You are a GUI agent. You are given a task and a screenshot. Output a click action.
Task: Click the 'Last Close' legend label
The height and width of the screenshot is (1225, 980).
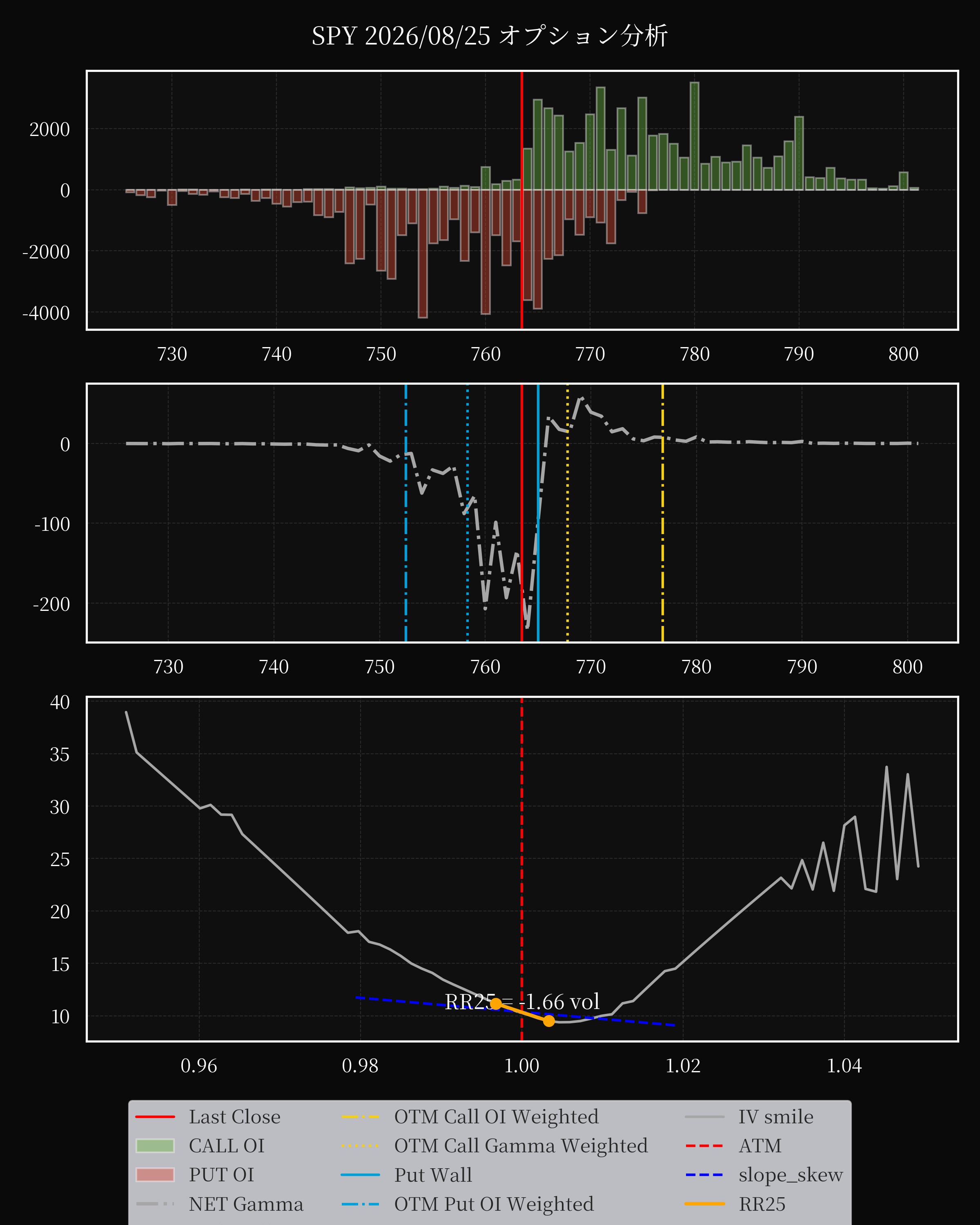(234, 1116)
